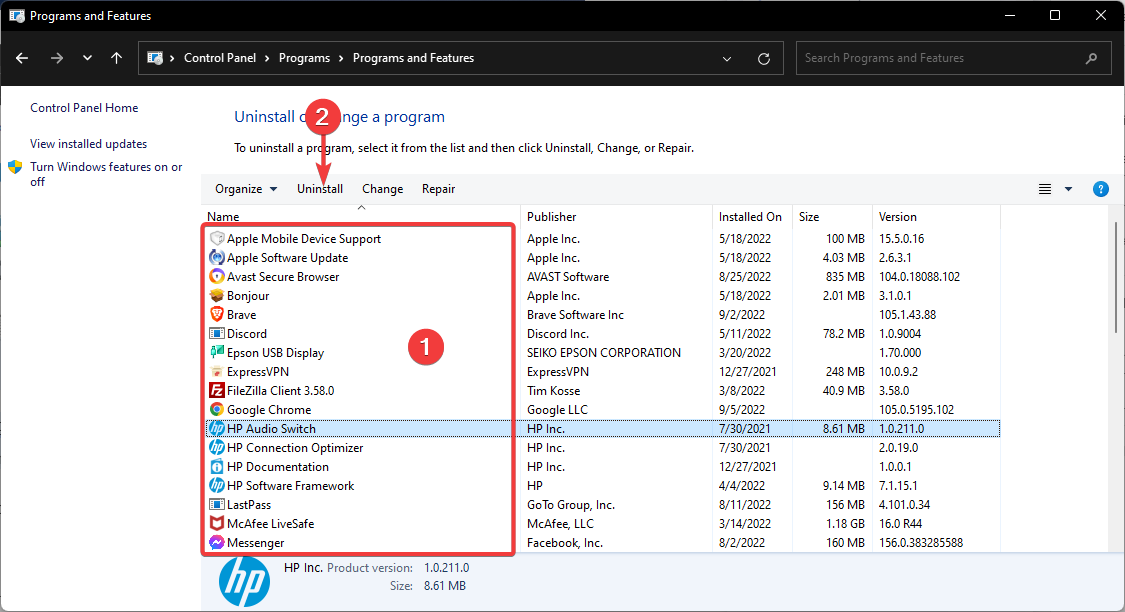Click the HP Connection Optimizer icon
This screenshot has width=1125, height=612.
217,448
